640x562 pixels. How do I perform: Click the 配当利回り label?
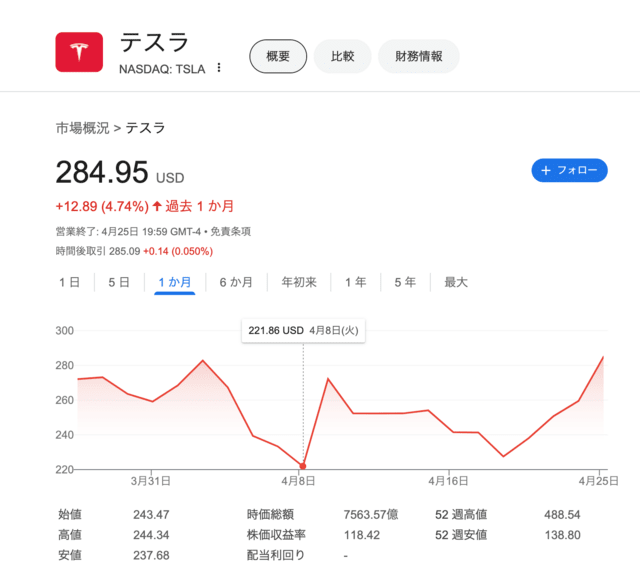276,555
